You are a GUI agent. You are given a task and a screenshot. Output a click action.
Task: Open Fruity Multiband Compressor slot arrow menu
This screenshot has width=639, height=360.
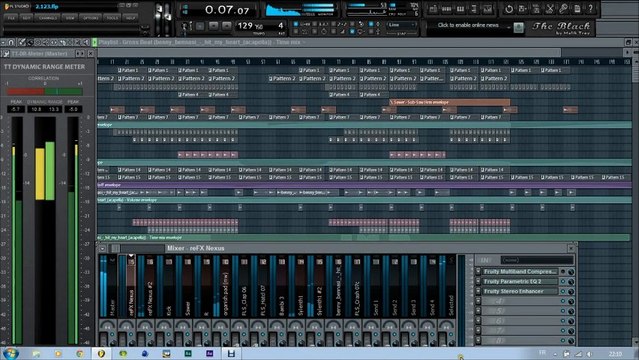pos(478,272)
